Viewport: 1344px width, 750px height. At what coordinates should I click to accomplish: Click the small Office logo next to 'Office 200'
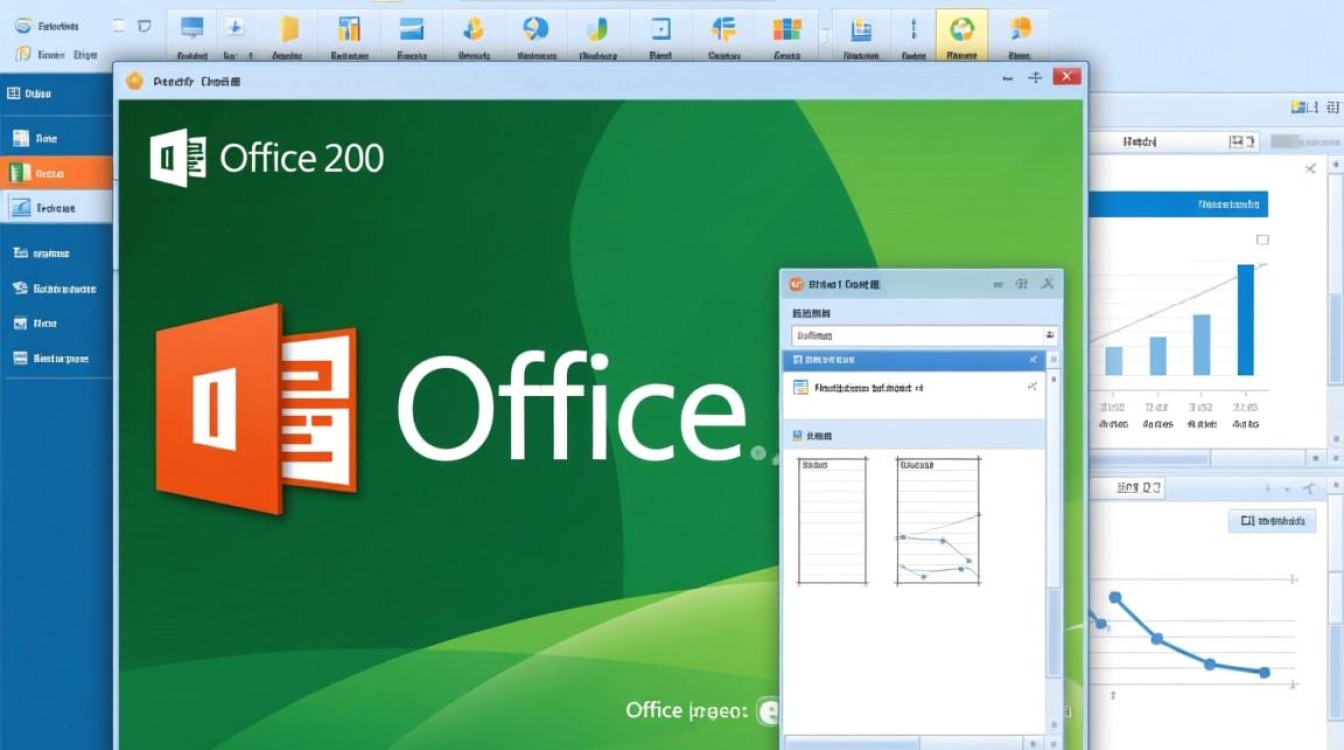click(x=178, y=158)
